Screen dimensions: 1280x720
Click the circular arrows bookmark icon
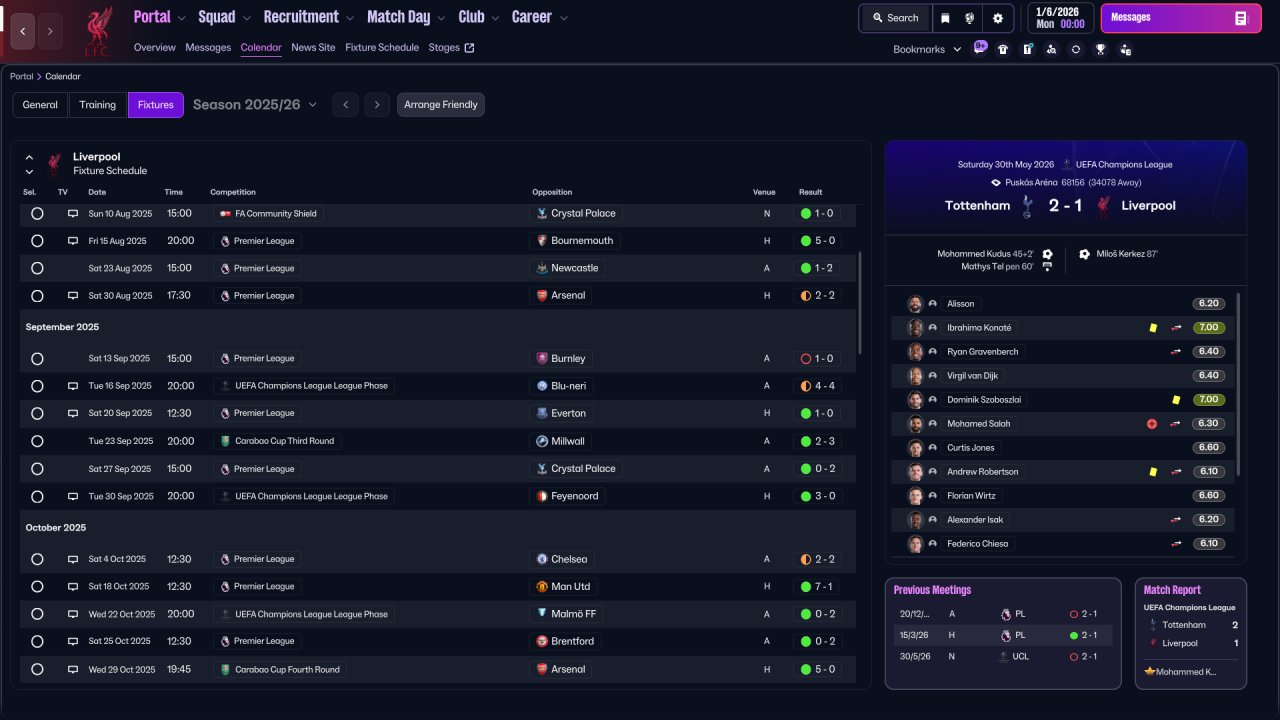pos(1075,49)
